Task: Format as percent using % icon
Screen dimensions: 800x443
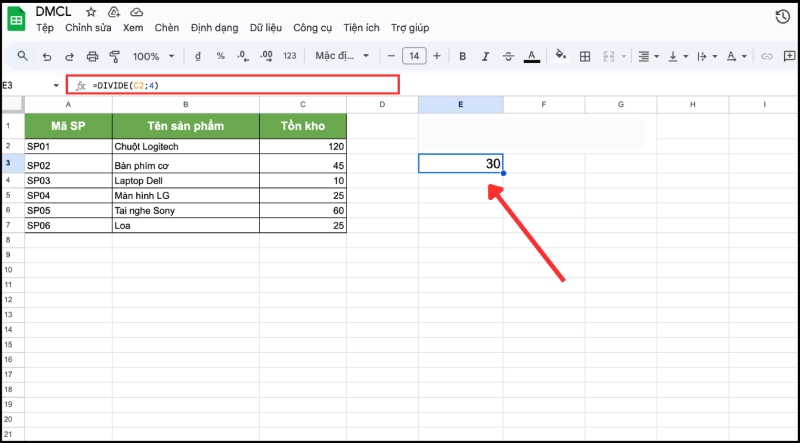Action: tap(219, 56)
